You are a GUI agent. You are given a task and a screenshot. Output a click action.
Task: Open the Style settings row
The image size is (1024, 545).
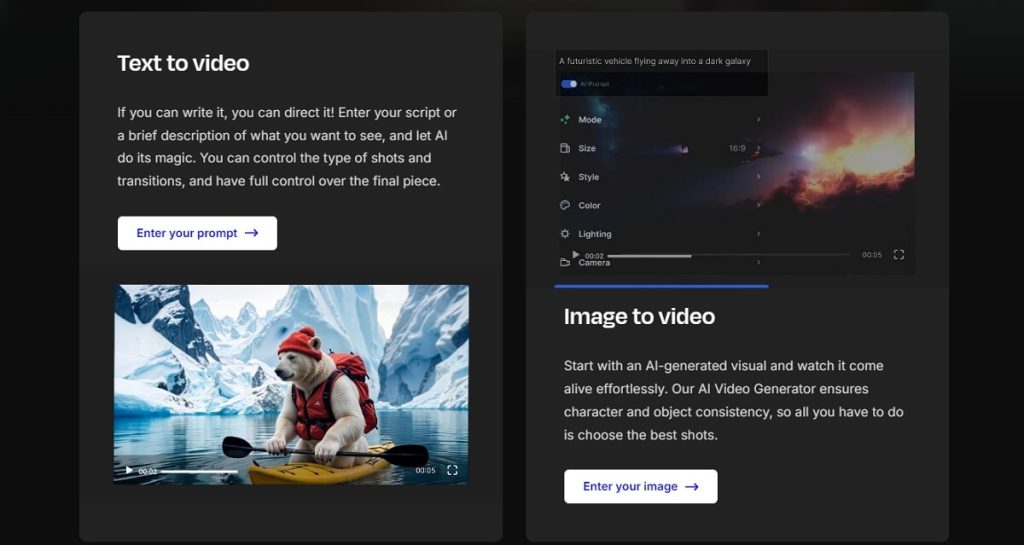pos(661,177)
